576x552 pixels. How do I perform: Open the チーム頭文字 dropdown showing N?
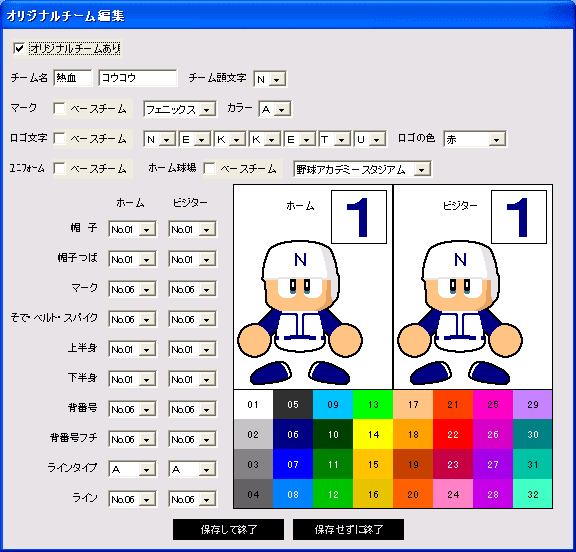tap(270, 79)
